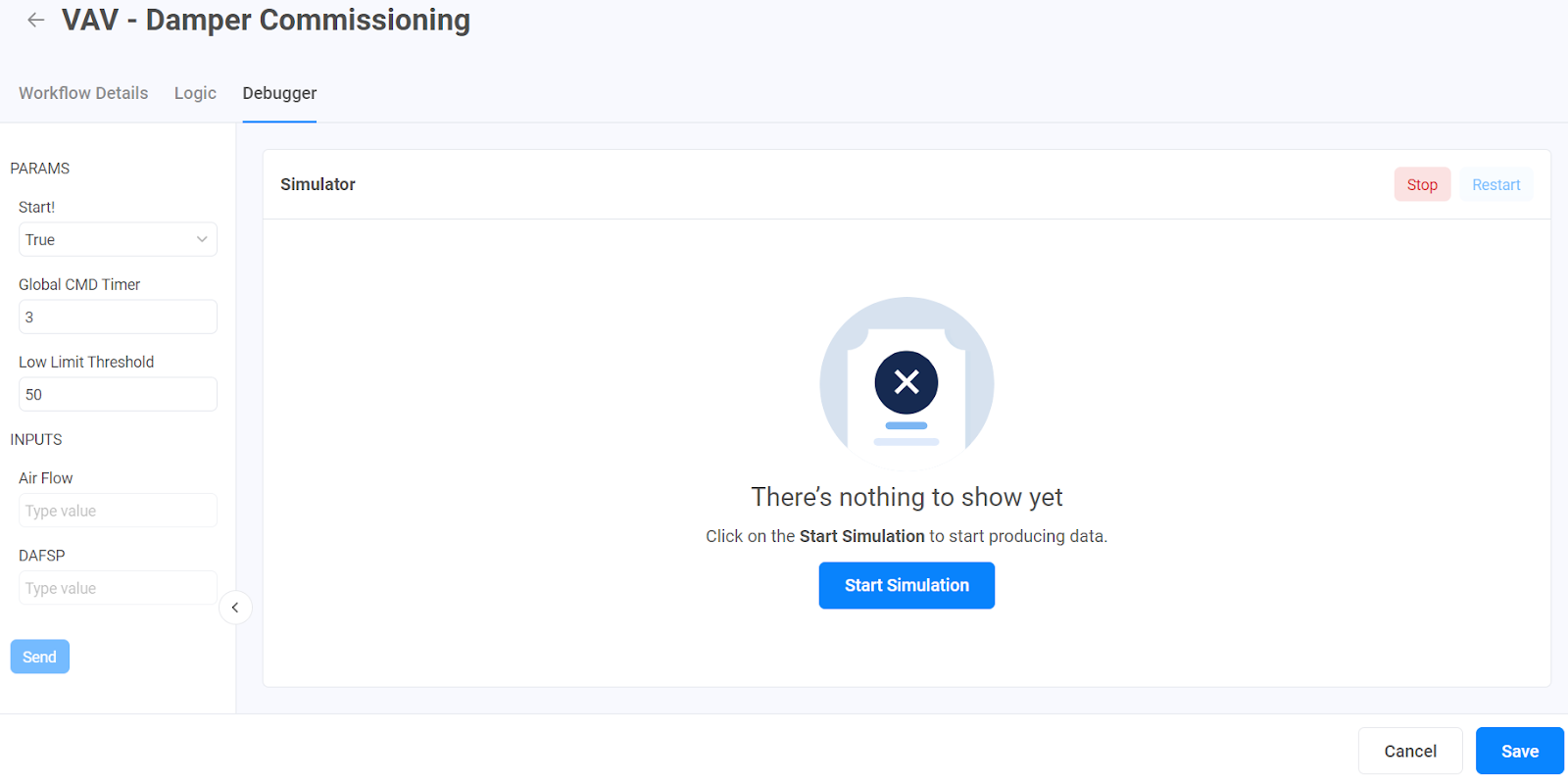1568x783 pixels.
Task: Click the VAV - Damper Commissioning title
Action: pos(266,21)
